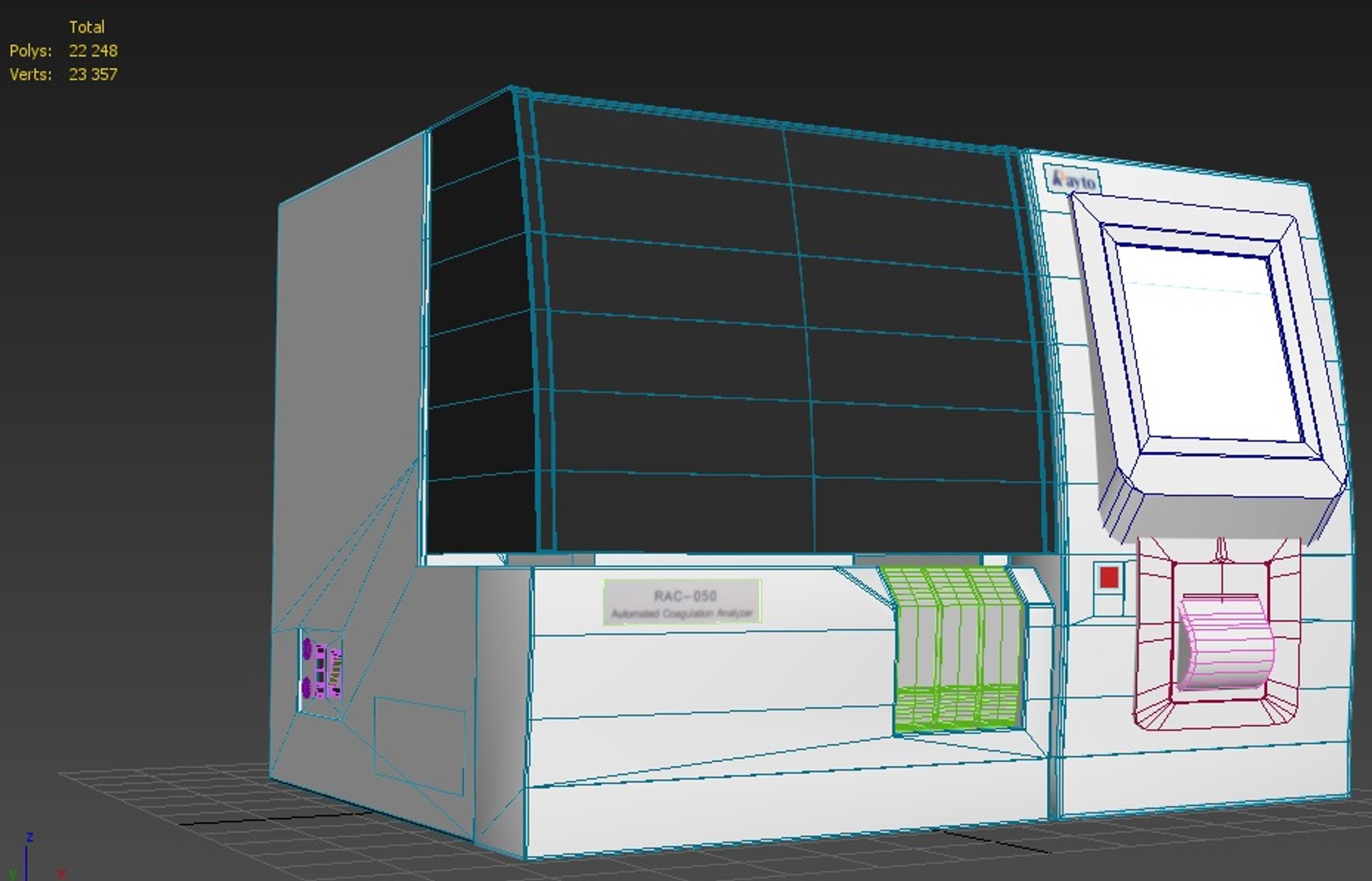
Task: Select the purple connector ports on side panel
Action: (x=322, y=670)
